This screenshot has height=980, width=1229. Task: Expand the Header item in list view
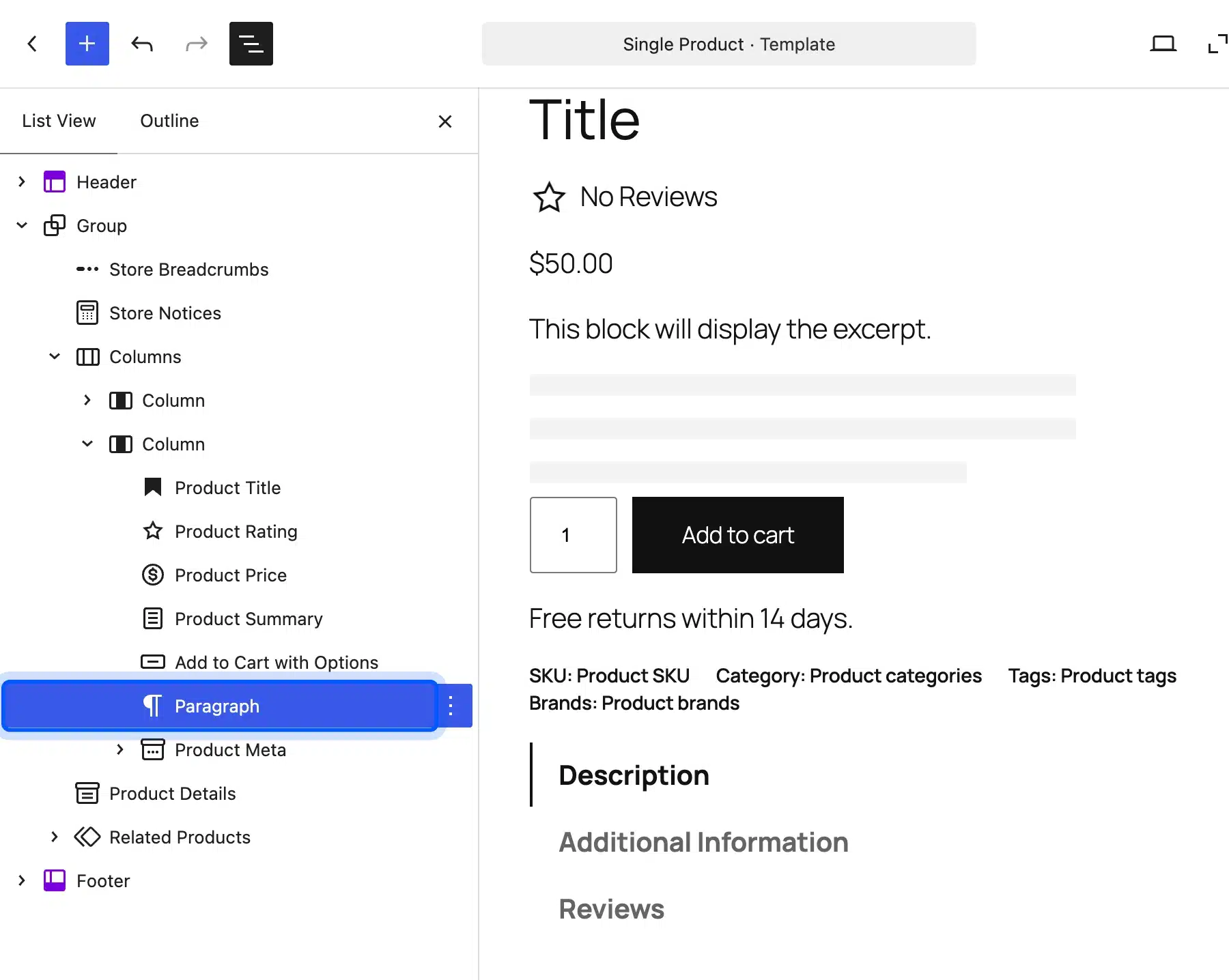click(x=22, y=182)
